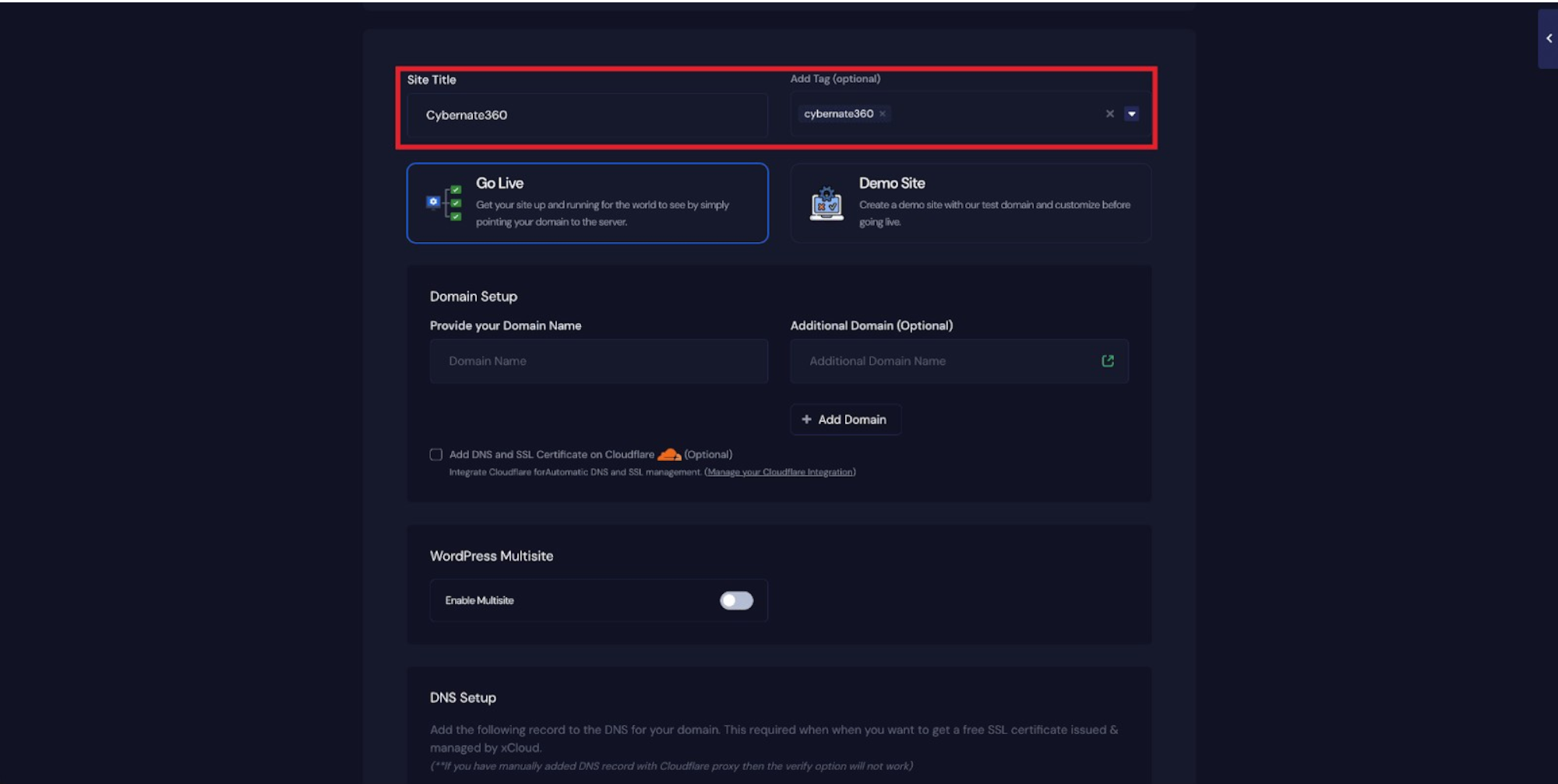Check Add DNS and SSL Certificate on Cloudflare
The height and width of the screenshot is (784, 1558).
[435, 454]
